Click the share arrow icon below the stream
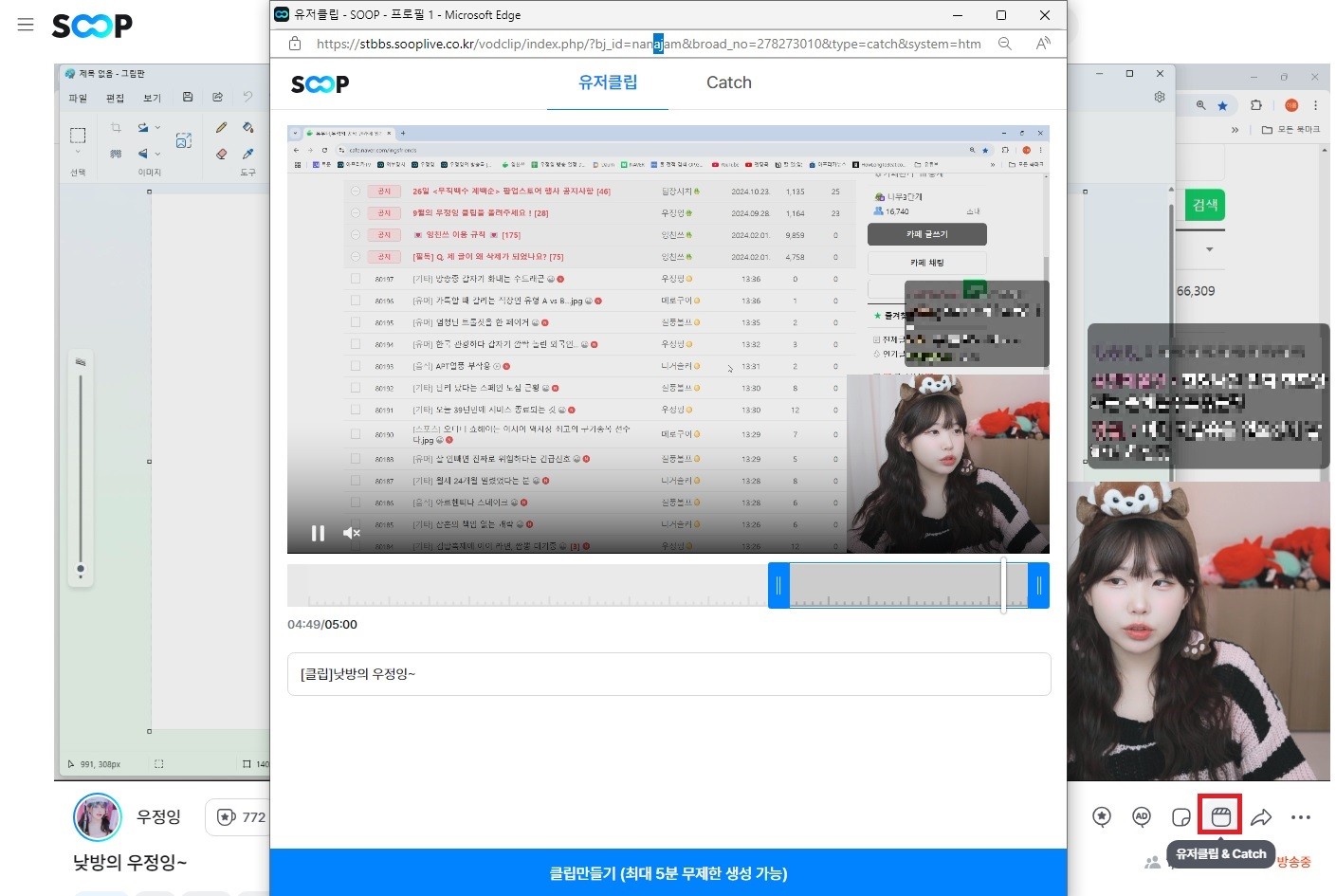 tap(1261, 817)
